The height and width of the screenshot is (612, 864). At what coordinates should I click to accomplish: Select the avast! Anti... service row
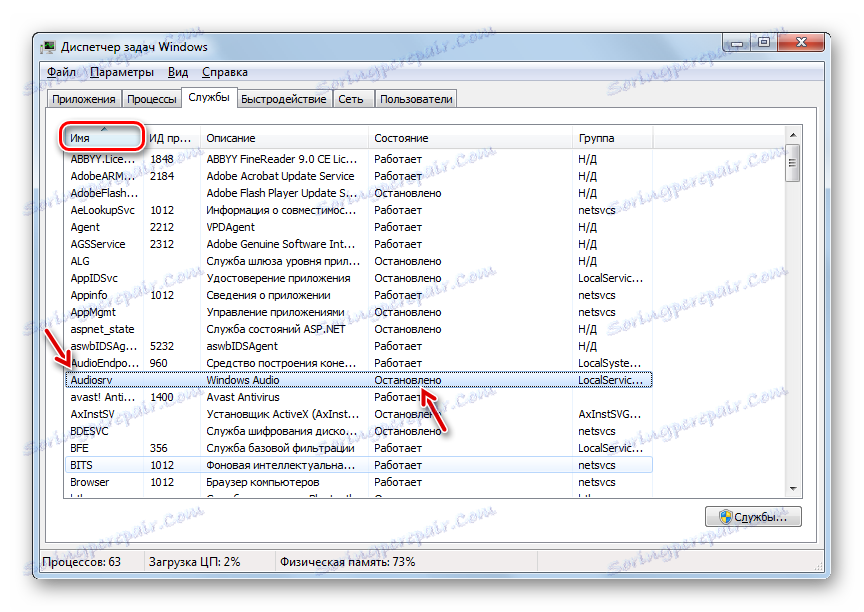coord(358,397)
